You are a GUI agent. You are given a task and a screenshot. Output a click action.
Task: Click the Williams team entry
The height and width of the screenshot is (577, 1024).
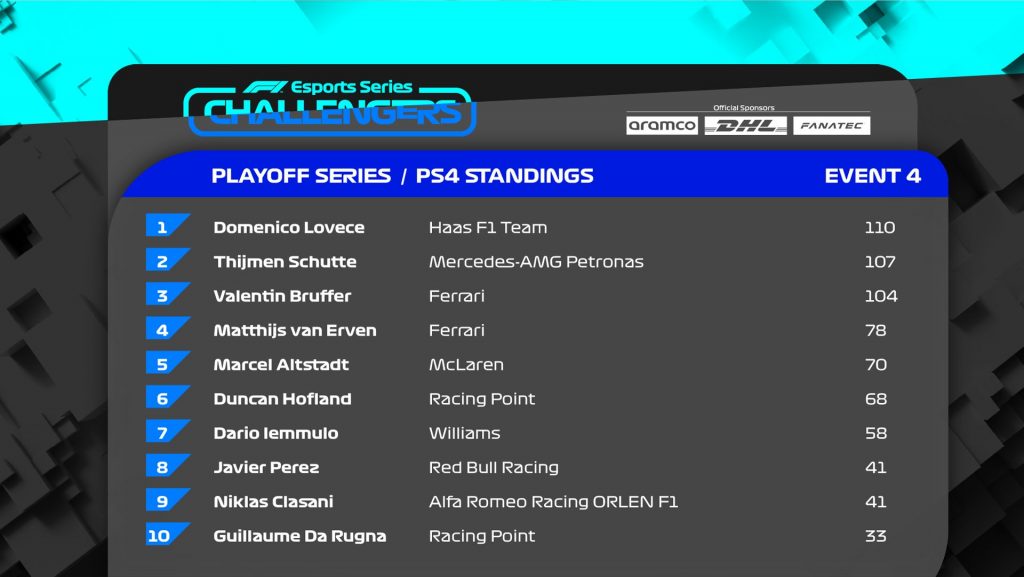tap(464, 433)
